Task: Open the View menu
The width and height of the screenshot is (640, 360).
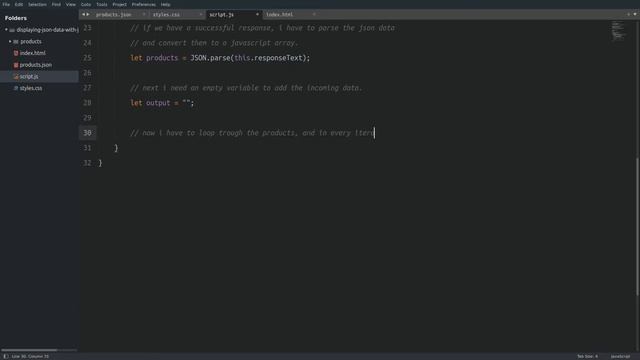Action: 71,4
